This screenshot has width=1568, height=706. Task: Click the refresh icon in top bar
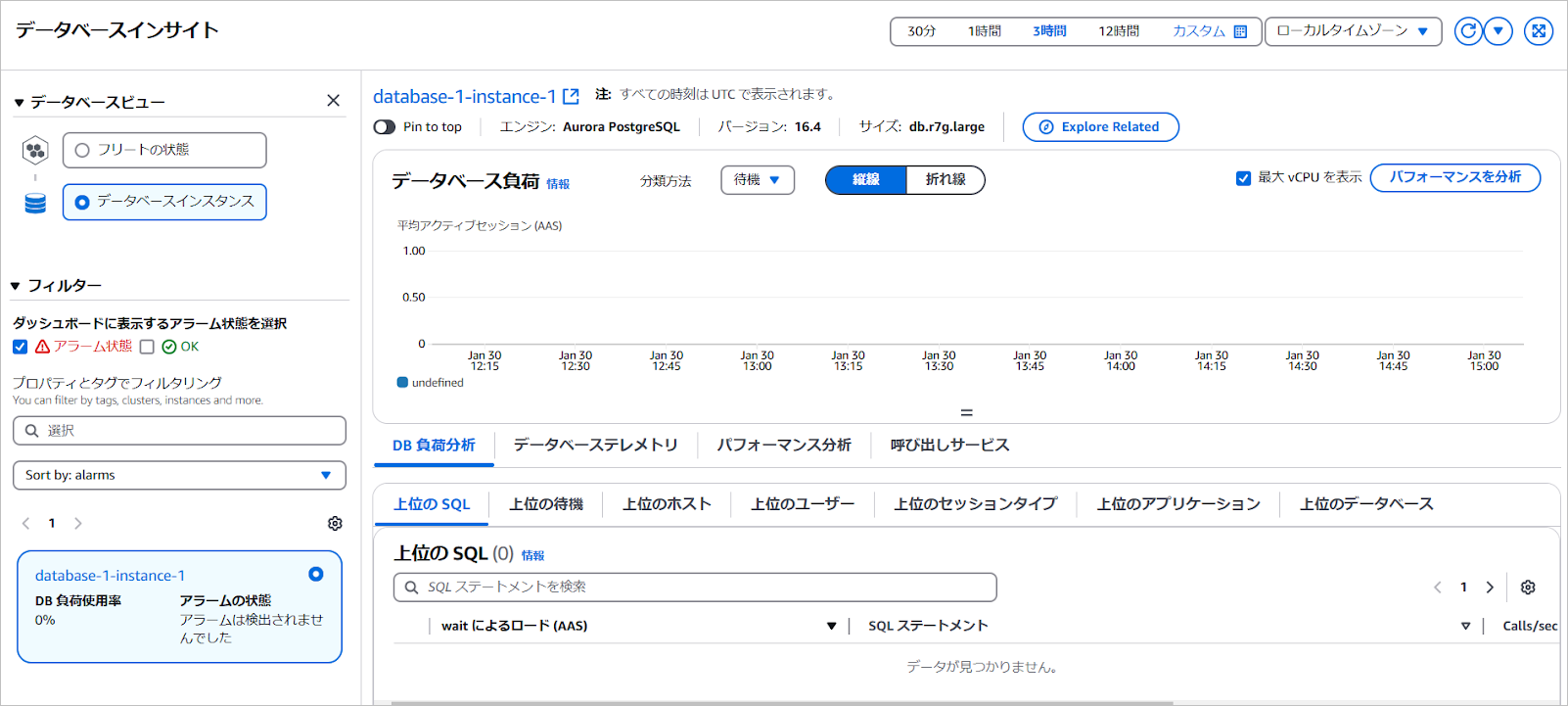[x=1467, y=31]
